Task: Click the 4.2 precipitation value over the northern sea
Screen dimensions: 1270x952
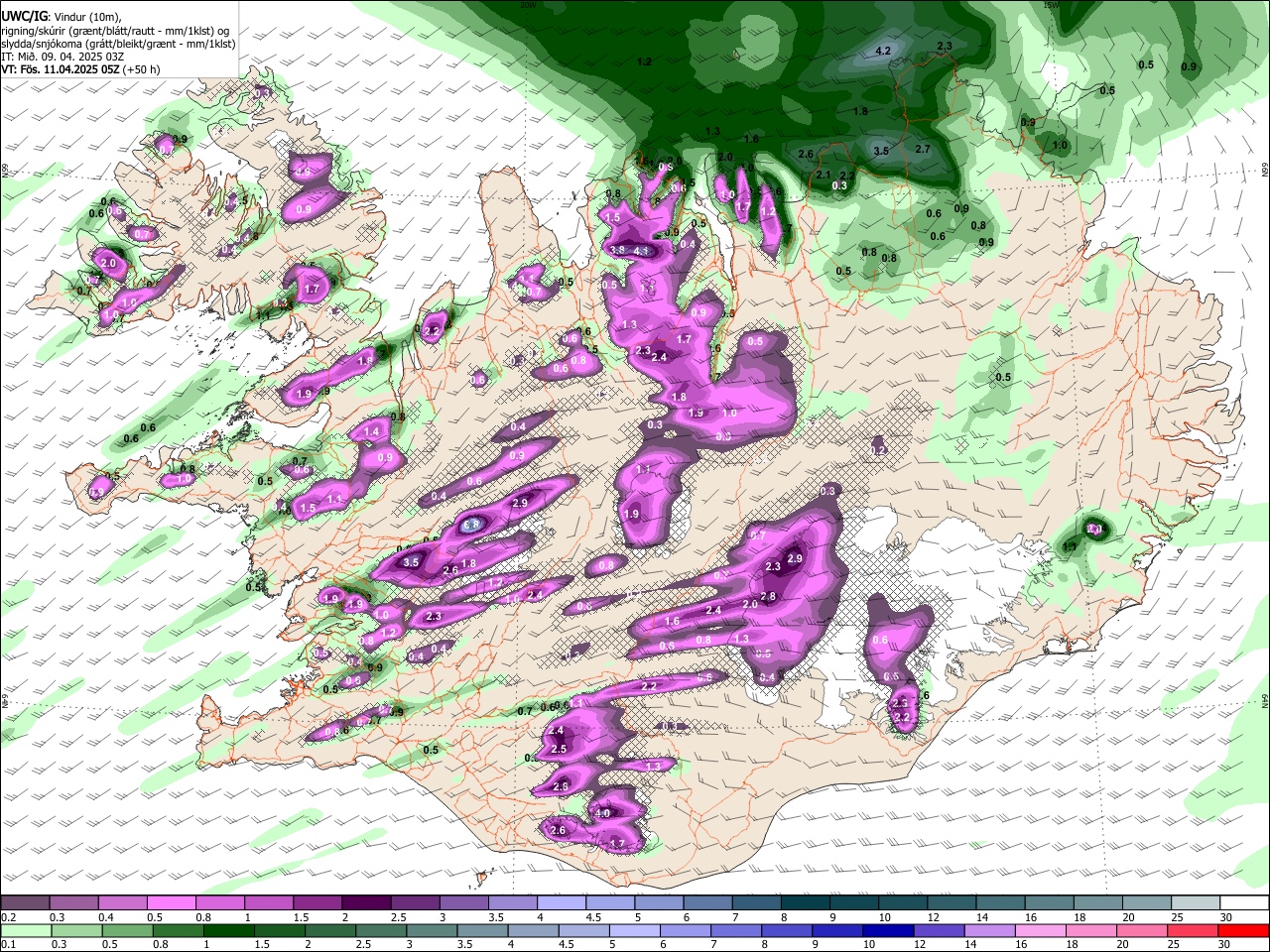Action: (x=883, y=51)
